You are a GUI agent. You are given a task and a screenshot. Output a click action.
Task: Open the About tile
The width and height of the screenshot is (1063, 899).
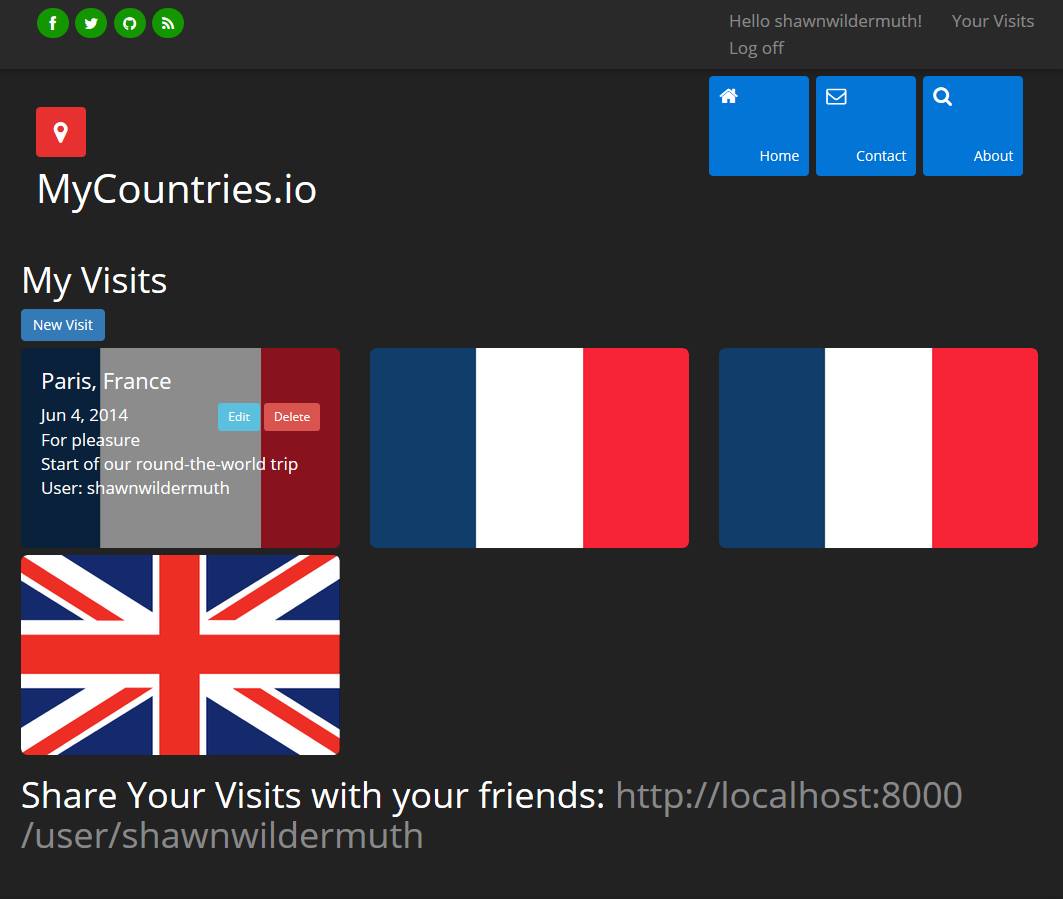coord(973,125)
